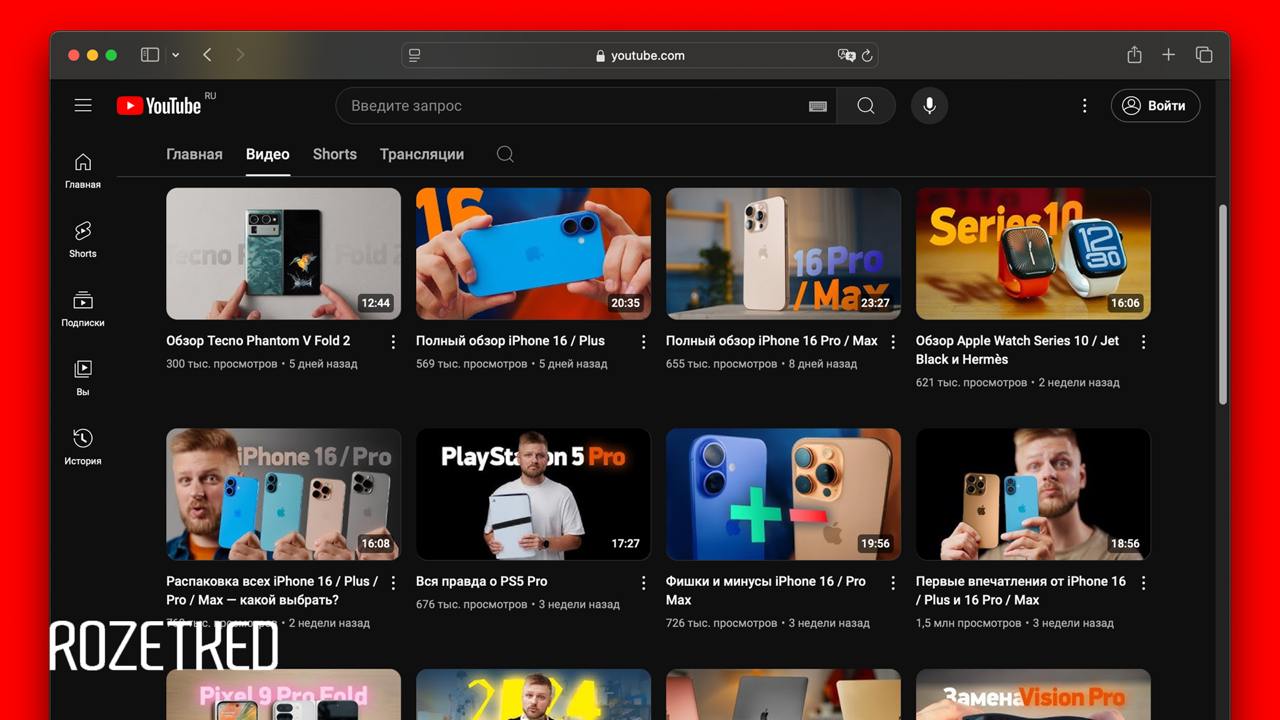Open options menu for Распаковка всех iPhone 16 video
The height and width of the screenshot is (720, 1280).
click(x=393, y=582)
